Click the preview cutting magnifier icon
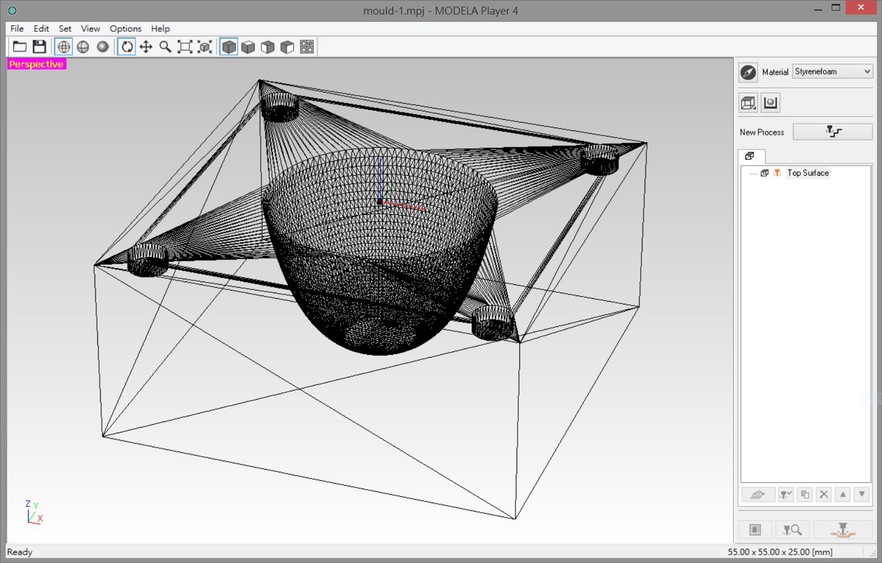The height and width of the screenshot is (563, 882). click(x=792, y=530)
